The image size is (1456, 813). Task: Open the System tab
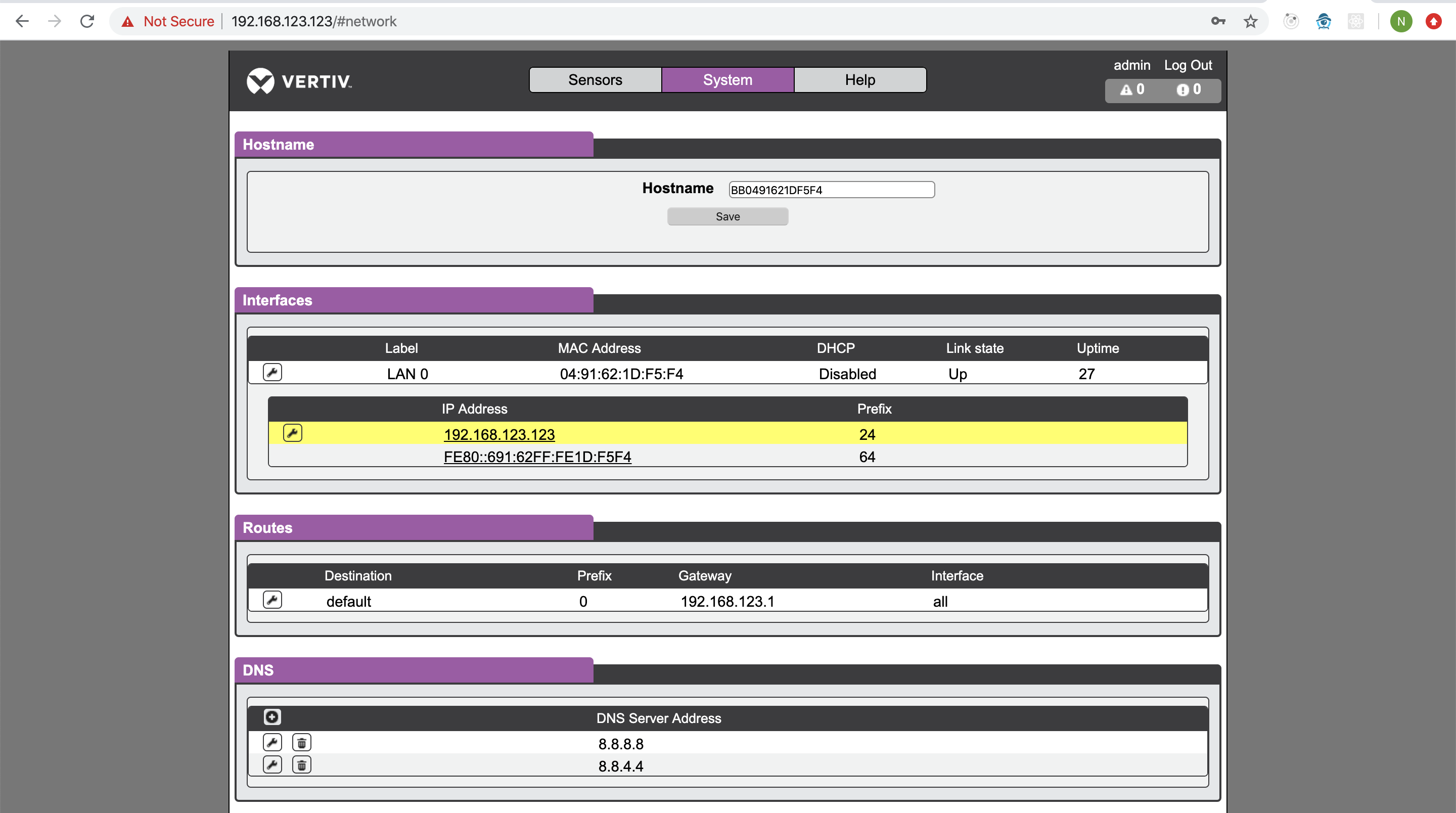(727, 80)
